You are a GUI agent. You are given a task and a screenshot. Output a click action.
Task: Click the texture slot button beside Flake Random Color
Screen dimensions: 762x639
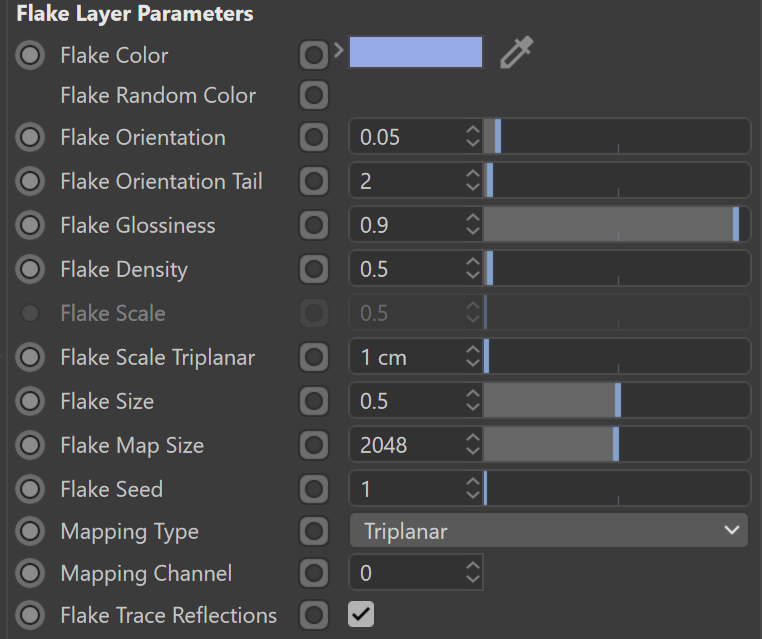point(313,95)
